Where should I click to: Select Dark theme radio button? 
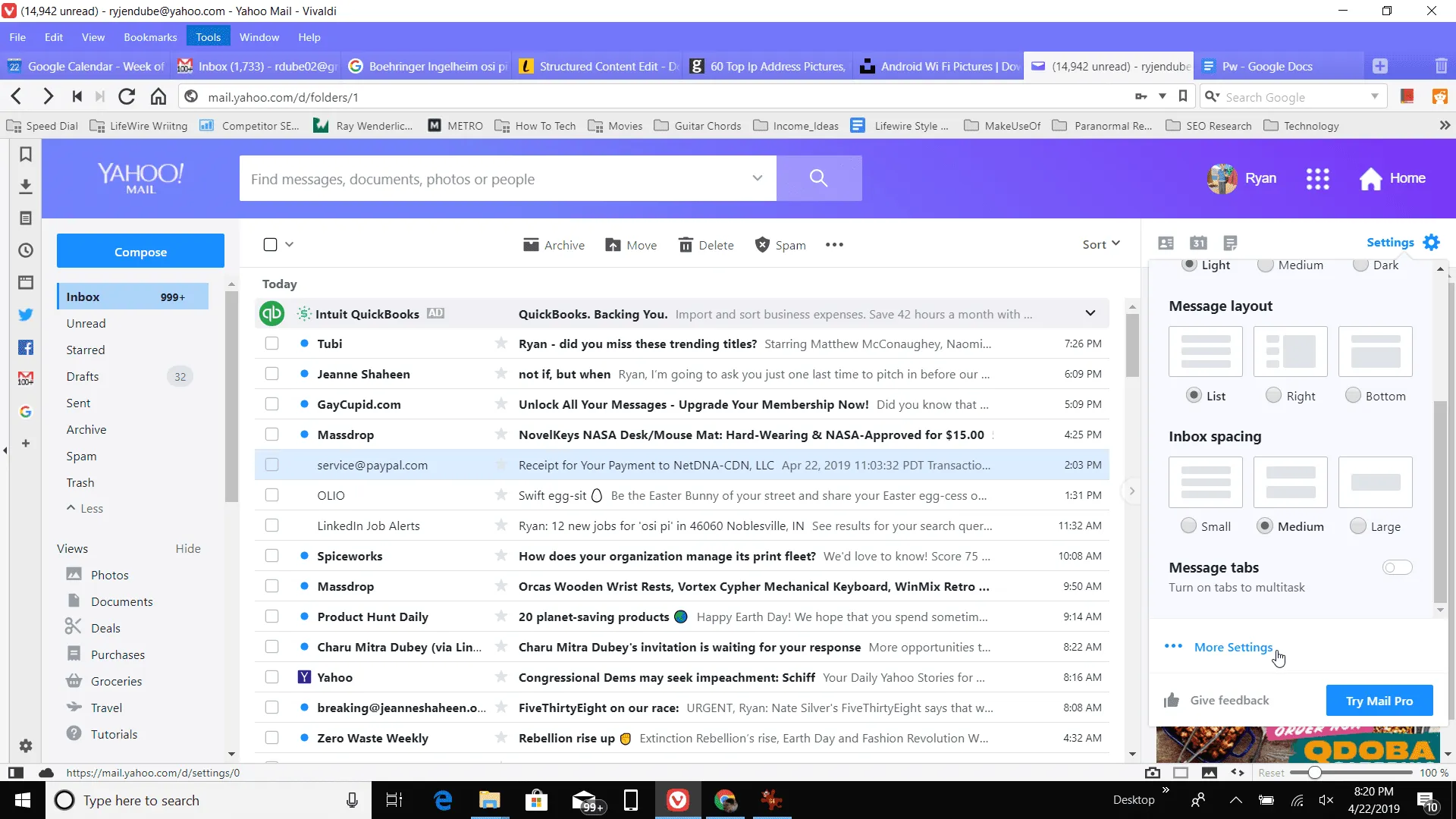(x=1360, y=265)
